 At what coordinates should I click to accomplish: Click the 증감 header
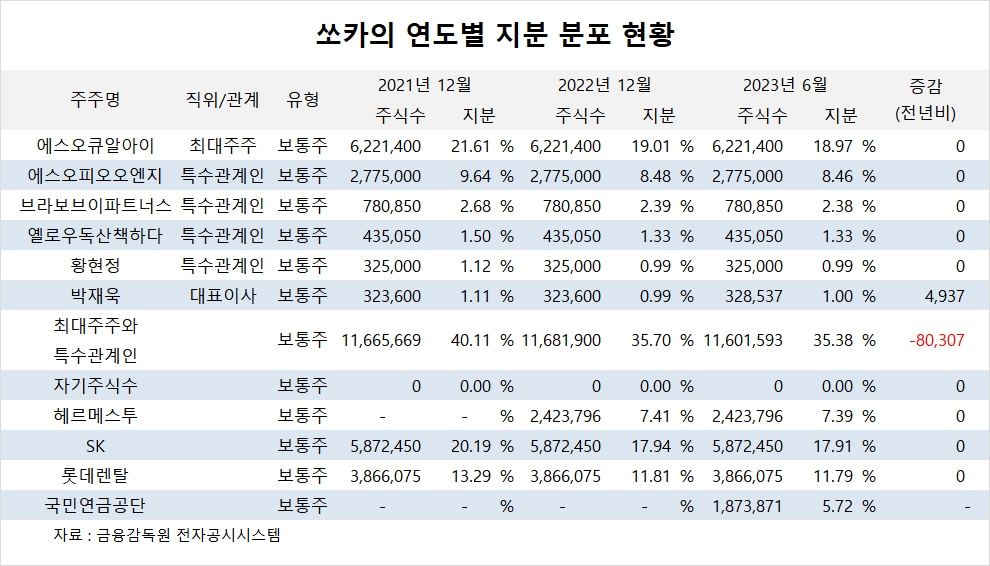(925, 85)
